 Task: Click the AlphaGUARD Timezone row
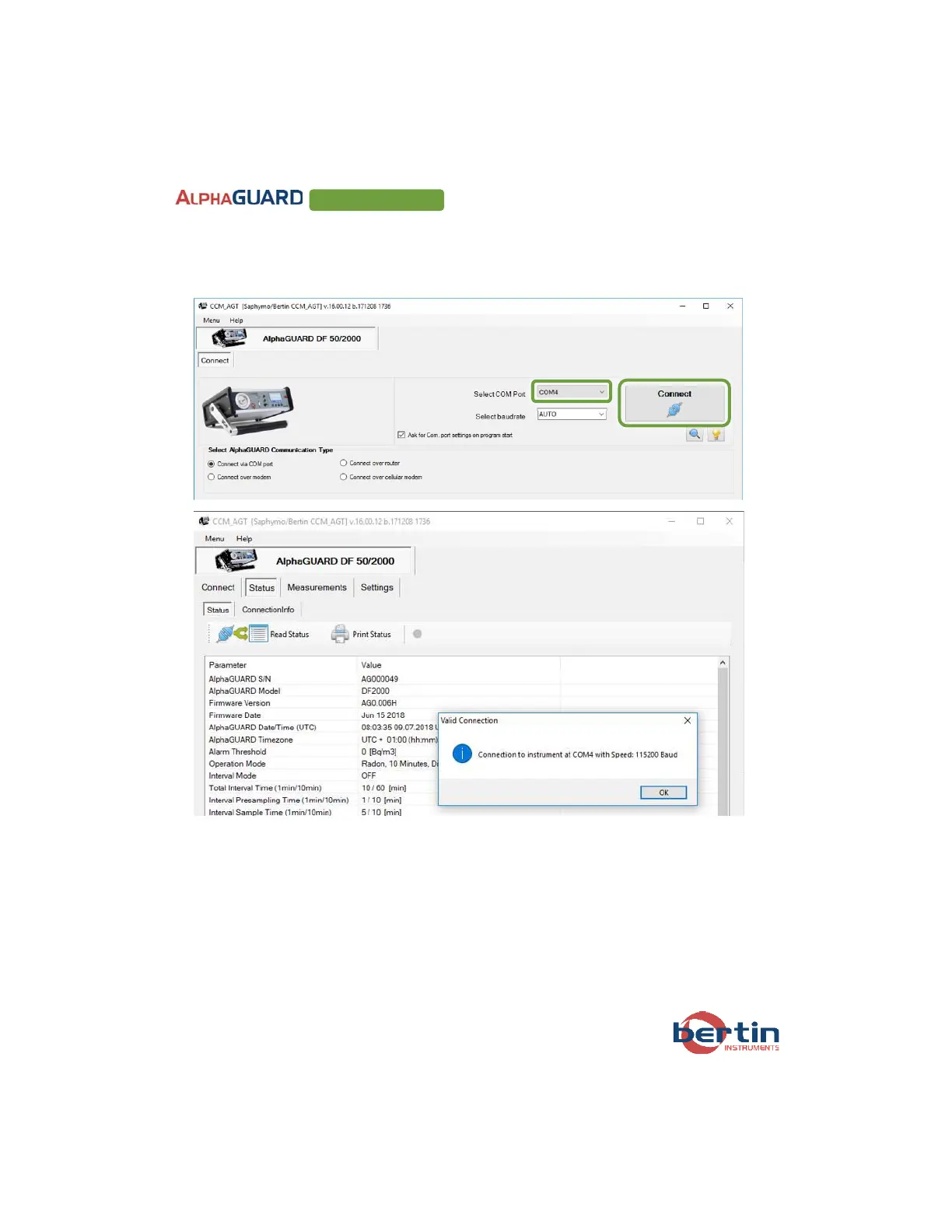pyautogui.click(x=321, y=740)
